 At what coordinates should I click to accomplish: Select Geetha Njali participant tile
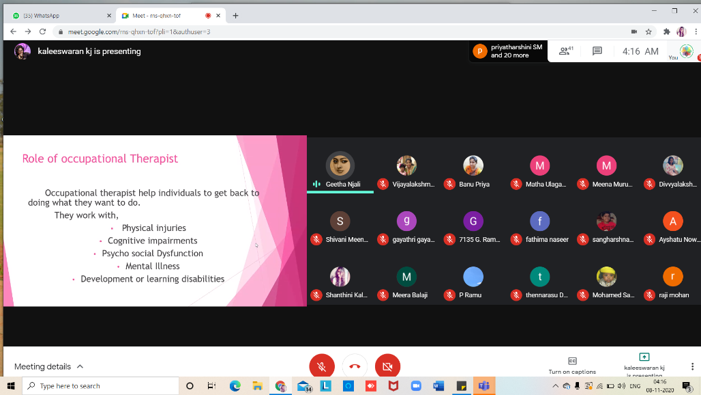click(x=340, y=170)
